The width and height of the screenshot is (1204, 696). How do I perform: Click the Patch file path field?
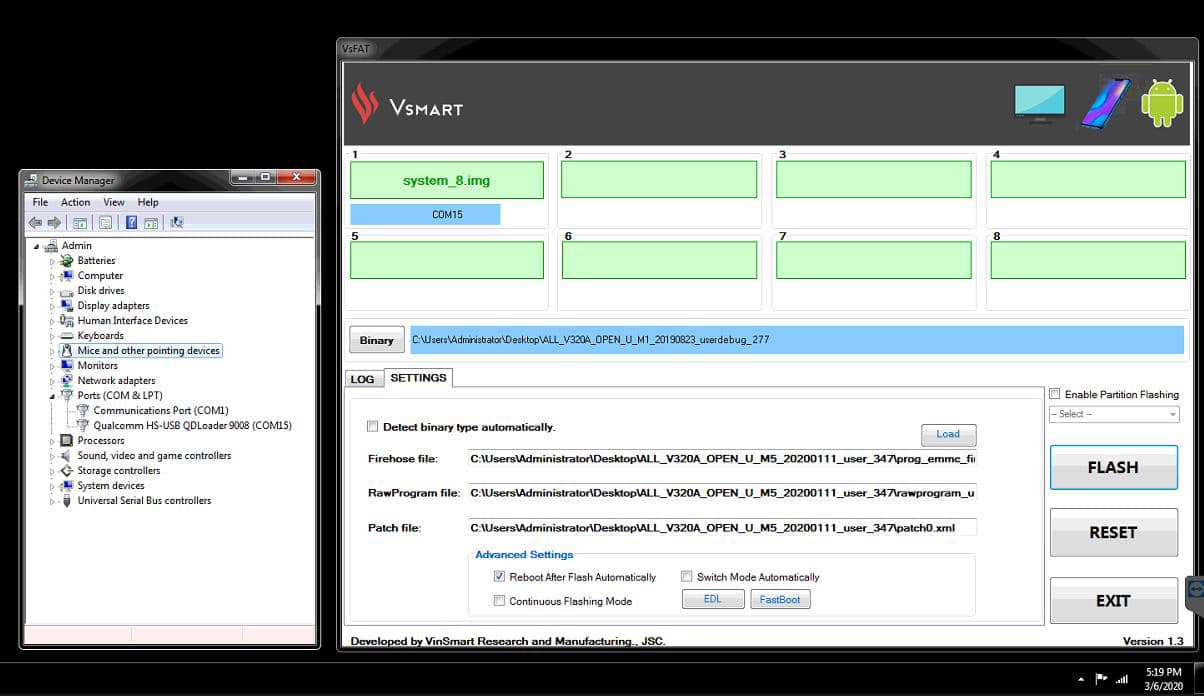point(722,527)
